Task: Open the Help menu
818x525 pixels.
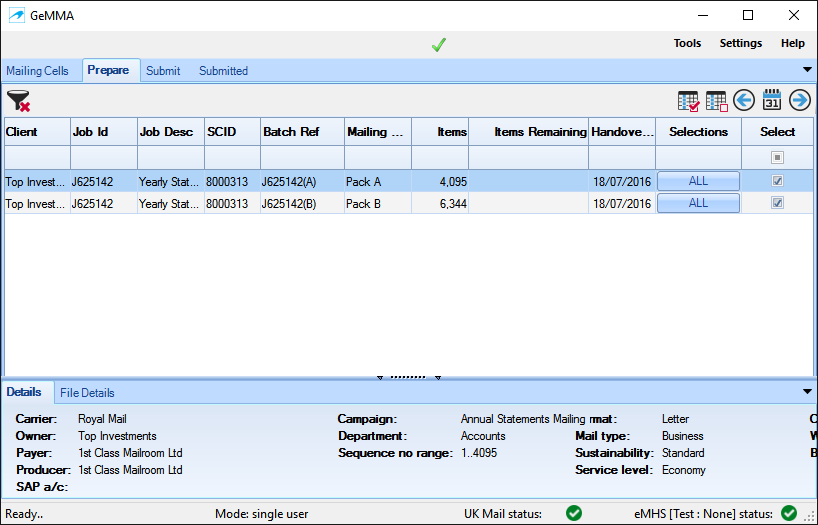Action: 792,43
